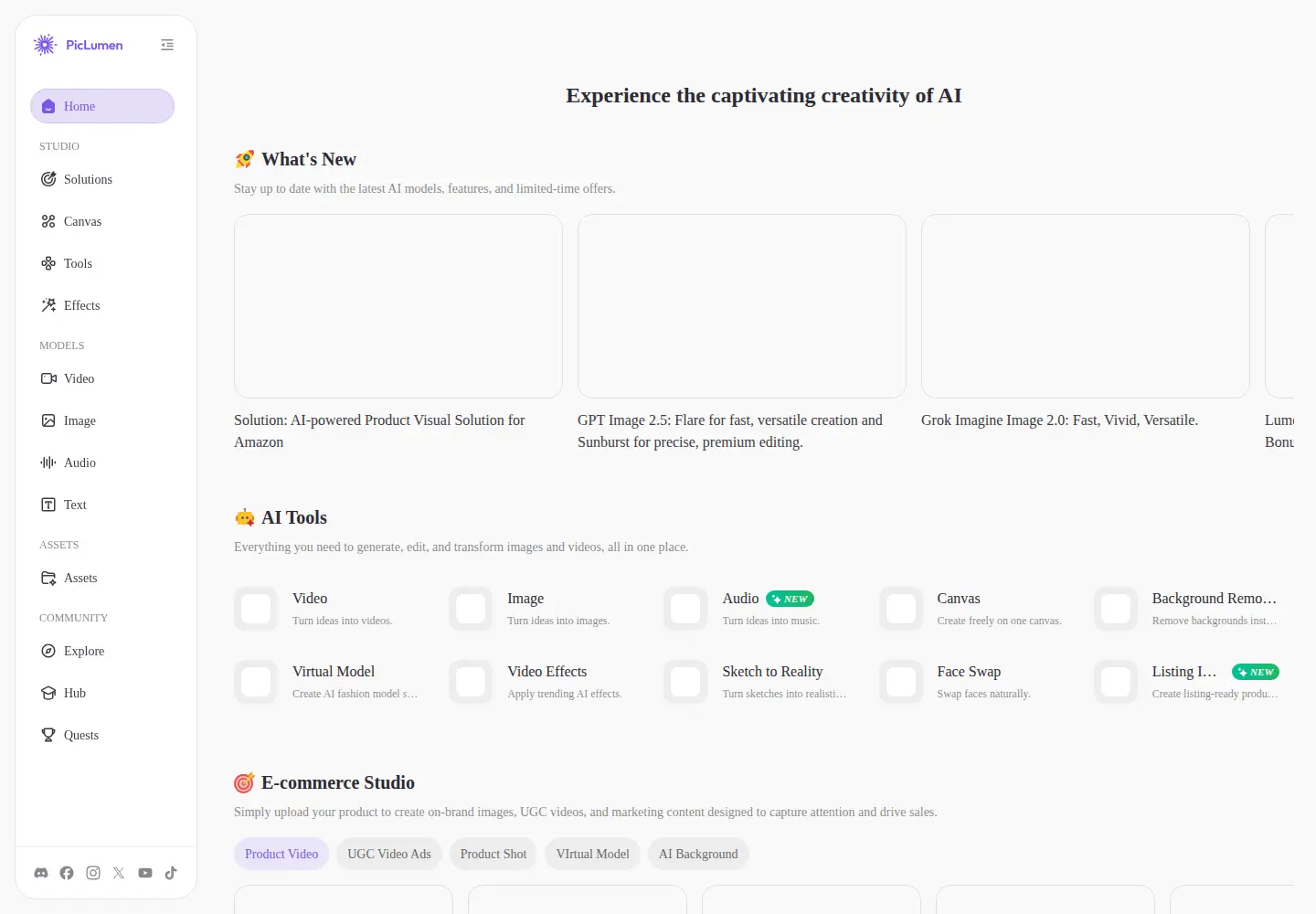1316x914 pixels.
Task: Switch to UGC Video Ads tab
Action: click(389, 854)
